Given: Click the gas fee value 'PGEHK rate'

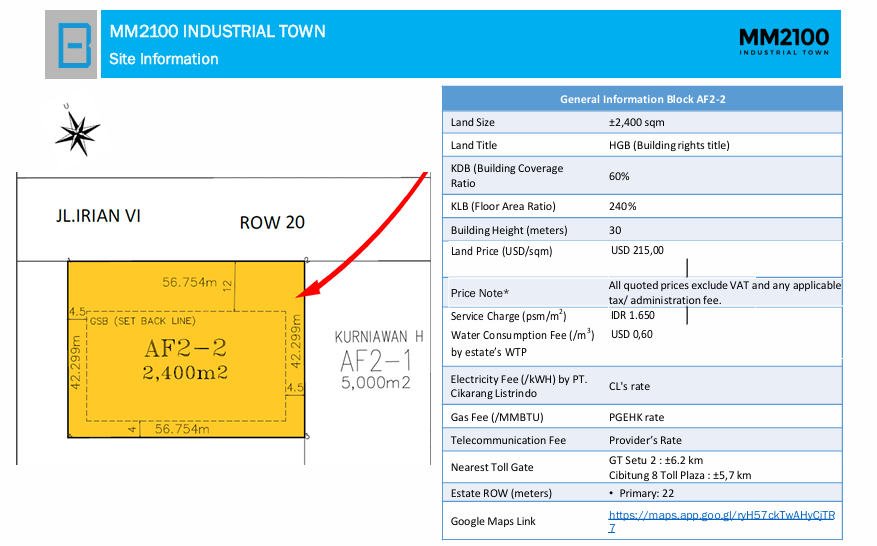Looking at the screenshot, I should tap(636, 417).
